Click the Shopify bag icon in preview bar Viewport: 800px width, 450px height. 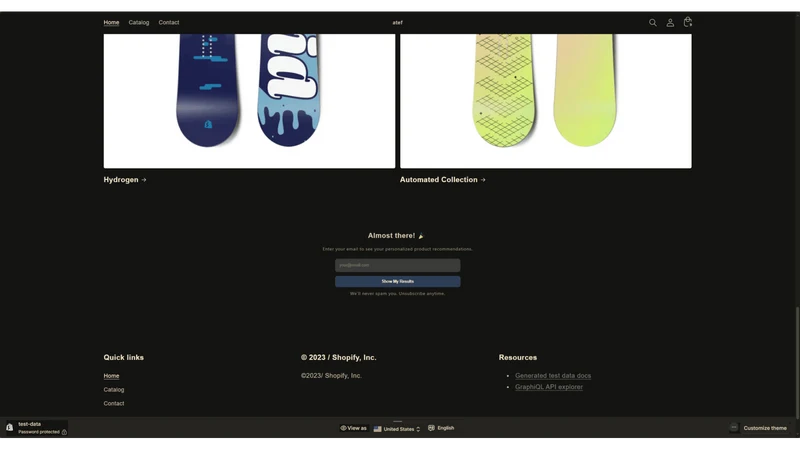click(10, 428)
